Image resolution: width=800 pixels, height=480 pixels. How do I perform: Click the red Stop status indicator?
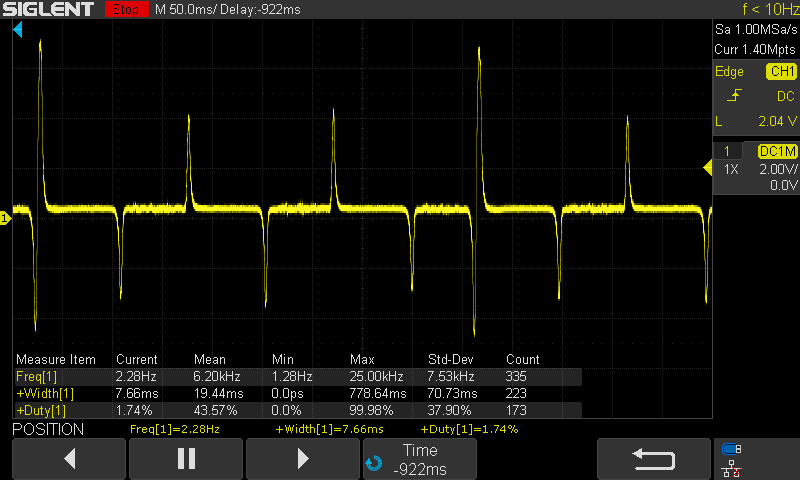(x=126, y=9)
